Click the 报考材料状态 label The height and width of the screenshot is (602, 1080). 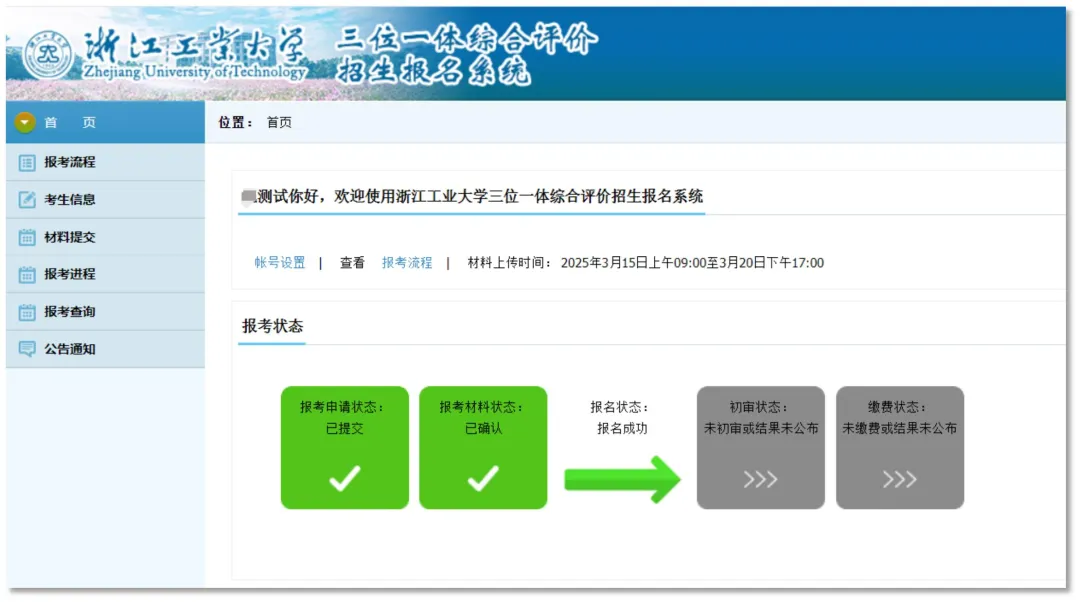click(481, 407)
